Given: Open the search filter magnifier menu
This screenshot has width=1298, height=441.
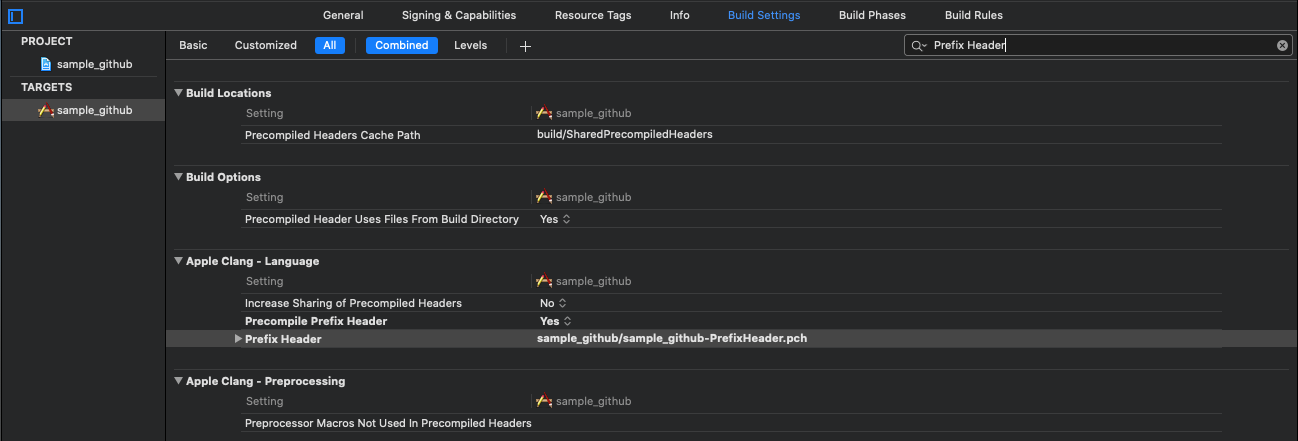Looking at the screenshot, I should point(919,45).
